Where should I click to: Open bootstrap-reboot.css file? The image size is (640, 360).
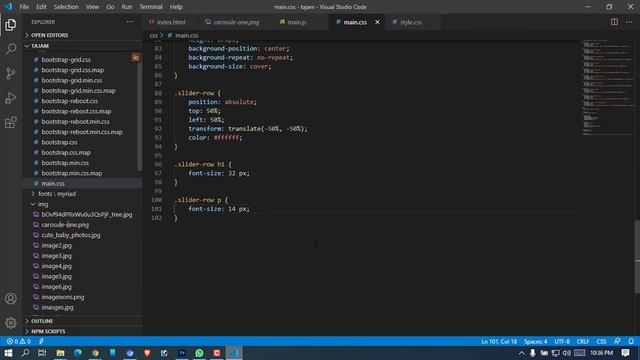[69, 101]
